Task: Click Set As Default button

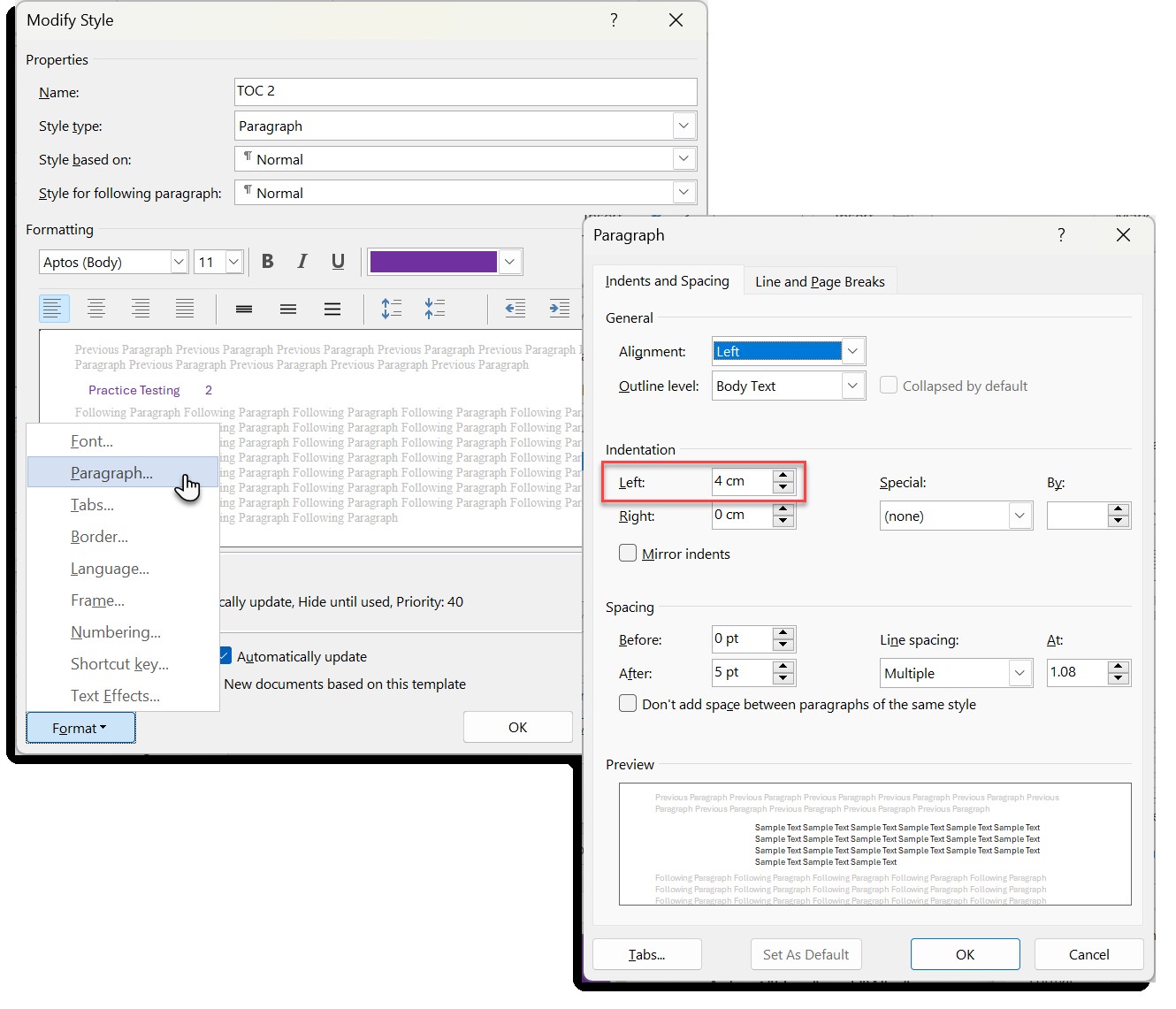Action: click(x=806, y=954)
